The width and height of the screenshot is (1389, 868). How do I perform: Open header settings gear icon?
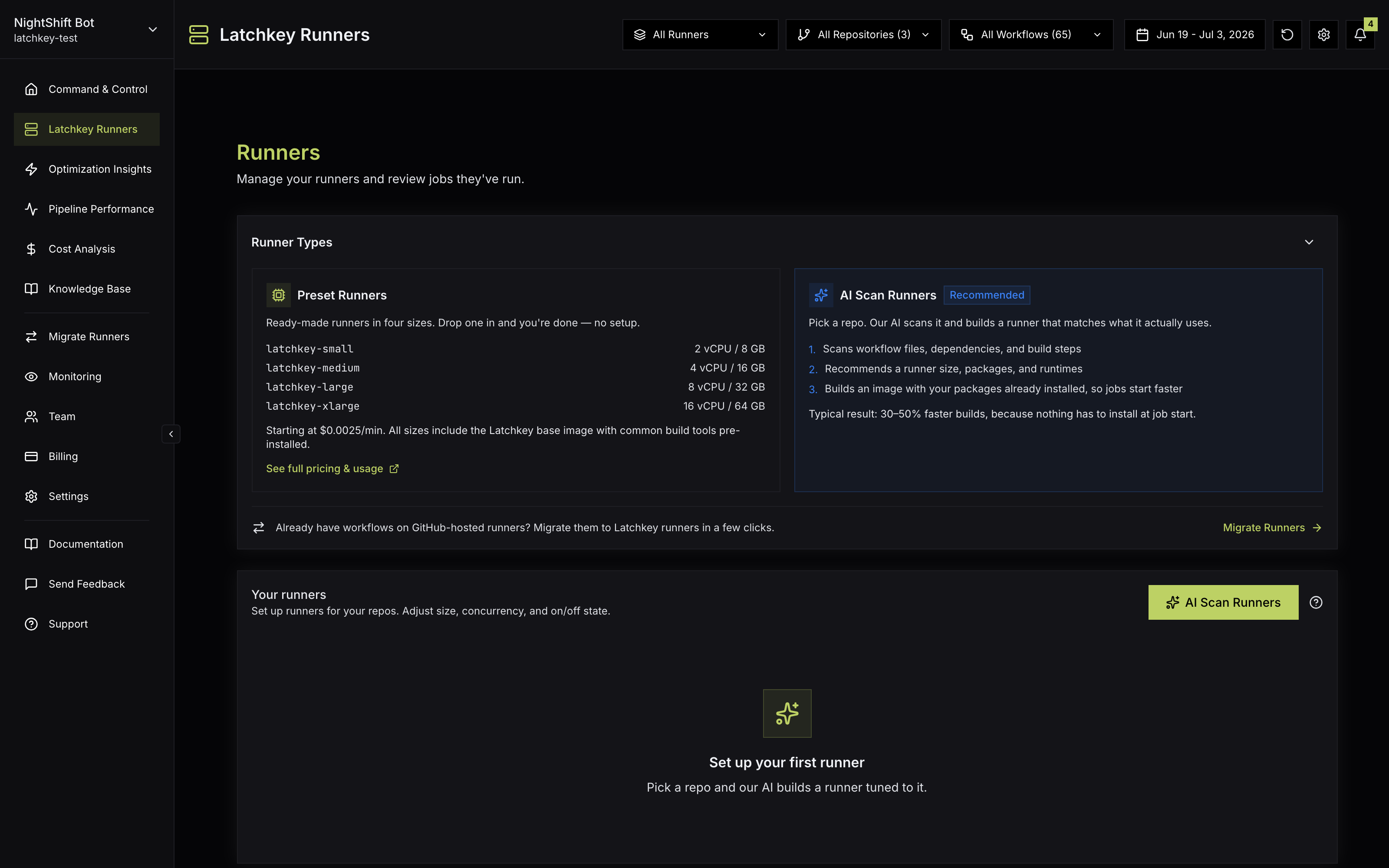click(1323, 34)
